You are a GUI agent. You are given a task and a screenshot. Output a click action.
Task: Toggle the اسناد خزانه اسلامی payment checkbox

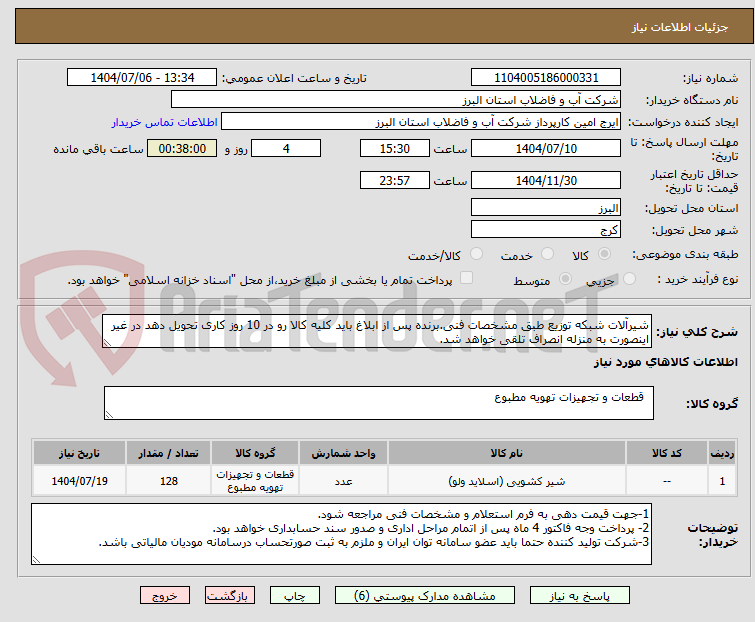[466, 278]
